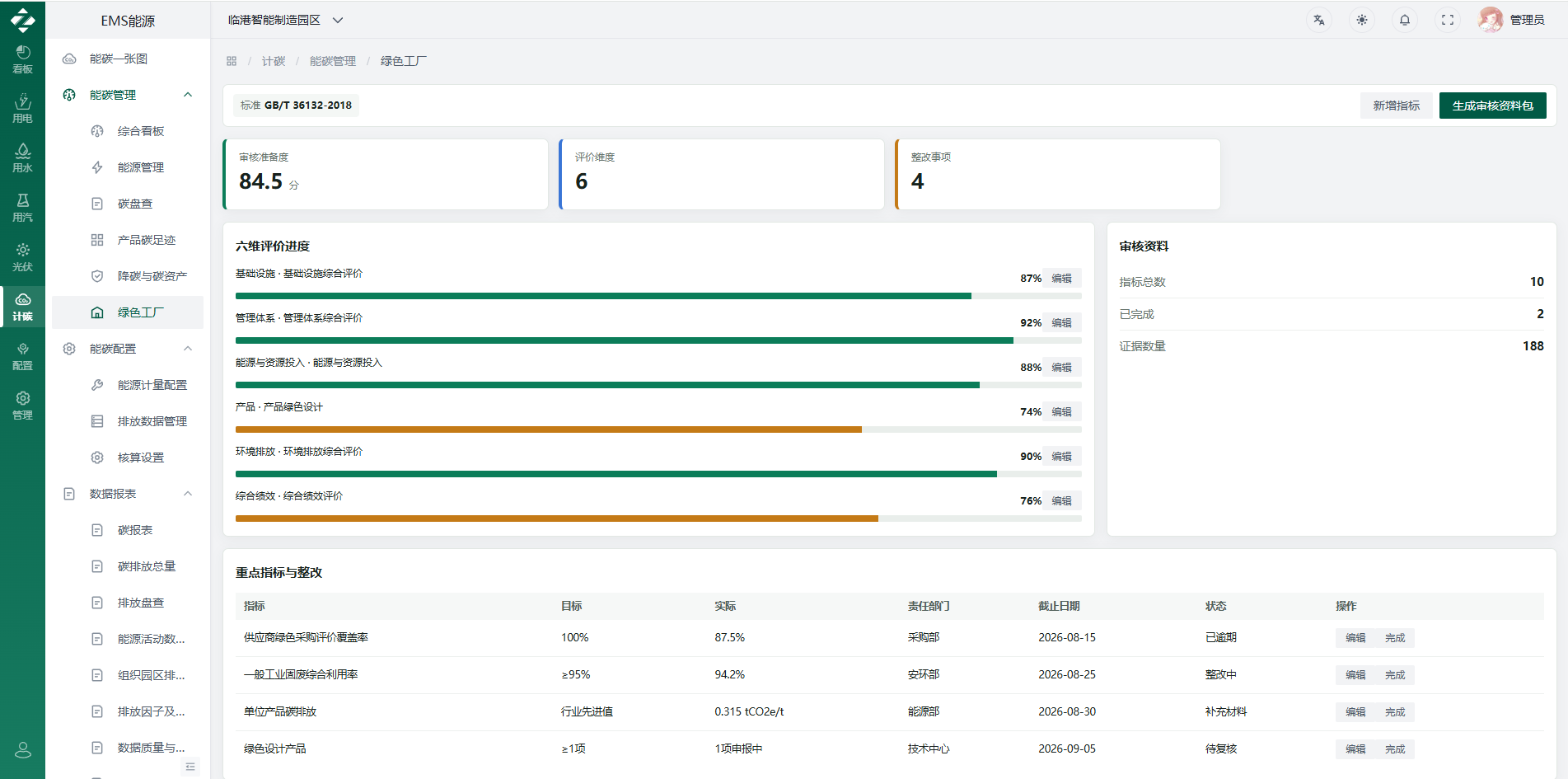This screenshot has height=779, width=1568.
Task: Click the administrator avatar picture
Action: [1491, 20]
